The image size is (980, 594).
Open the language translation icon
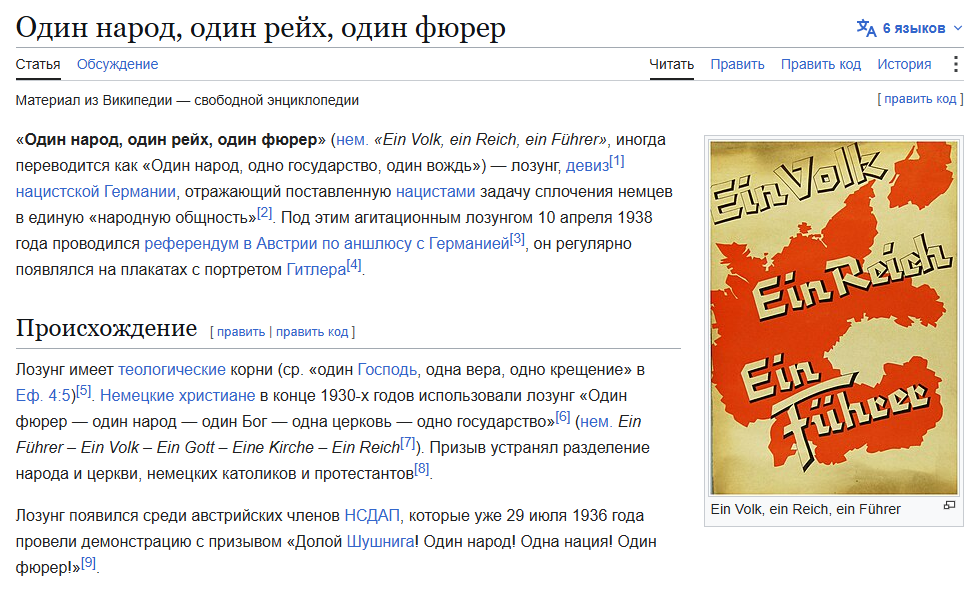[x=866, y=28]
